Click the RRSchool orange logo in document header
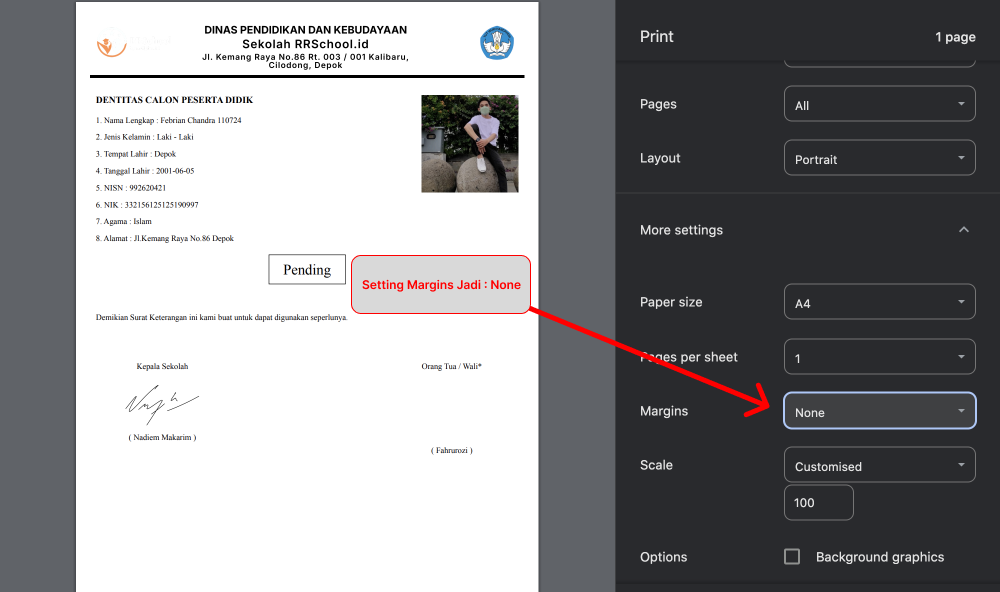Image resolution: width=1000 pixels, height=592 pixels. (x=110, y=42)
